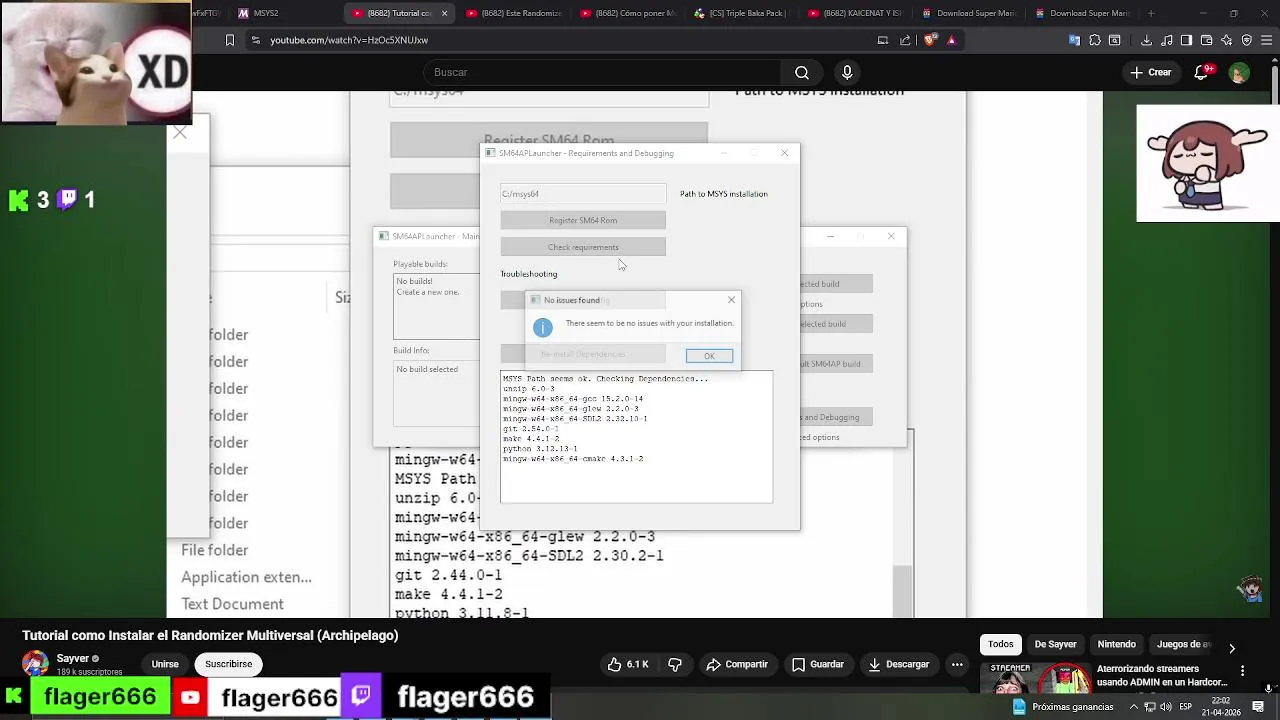This screenshot has width=1280, height=720.
Task: Click the ESP language indicator
Action: coord(1185,706)
